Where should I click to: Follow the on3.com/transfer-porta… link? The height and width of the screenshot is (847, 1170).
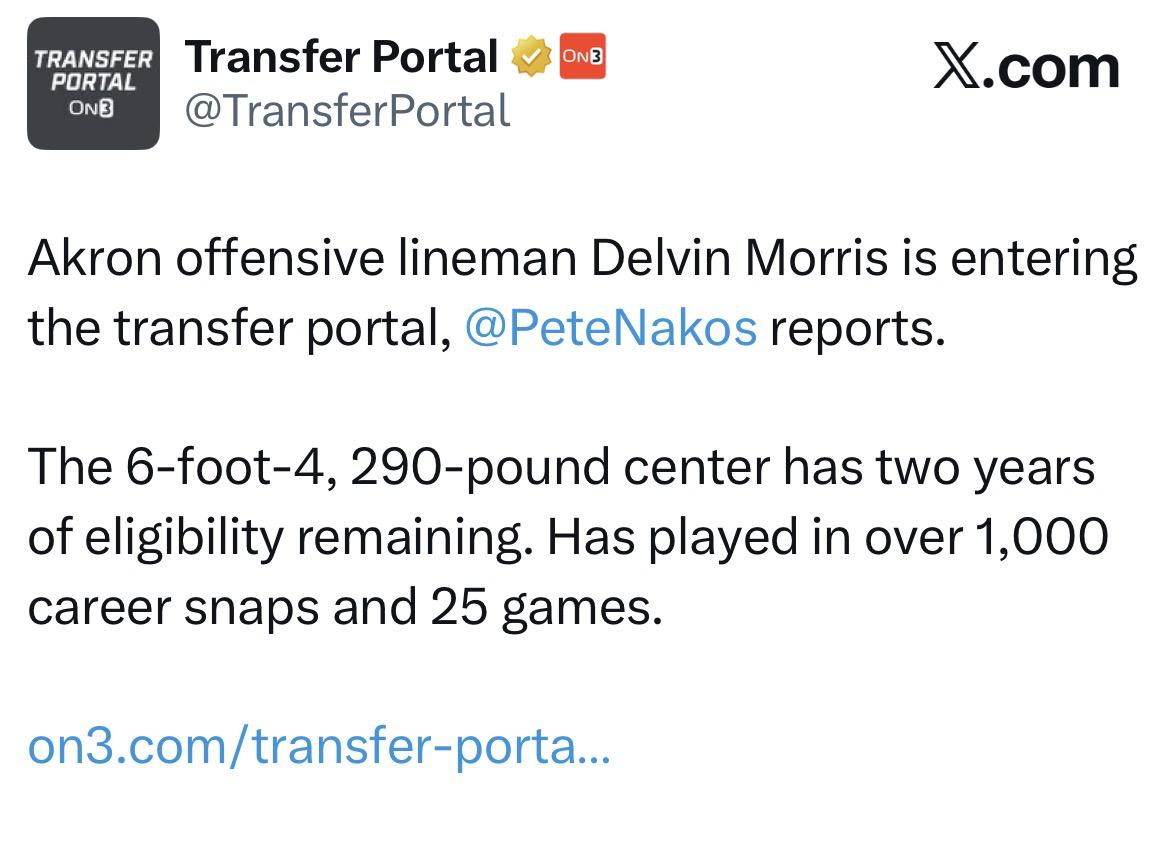318,746
